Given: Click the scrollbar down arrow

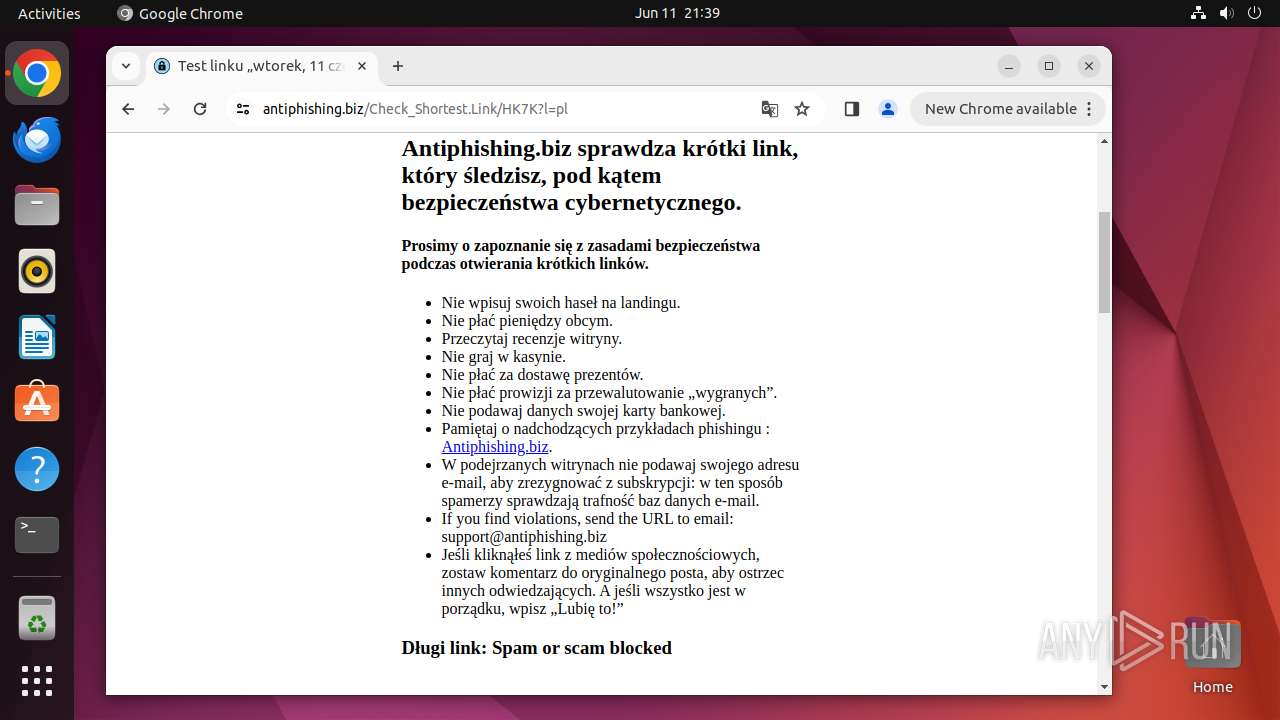Looking at the screenshot, I should (1104, 687).
